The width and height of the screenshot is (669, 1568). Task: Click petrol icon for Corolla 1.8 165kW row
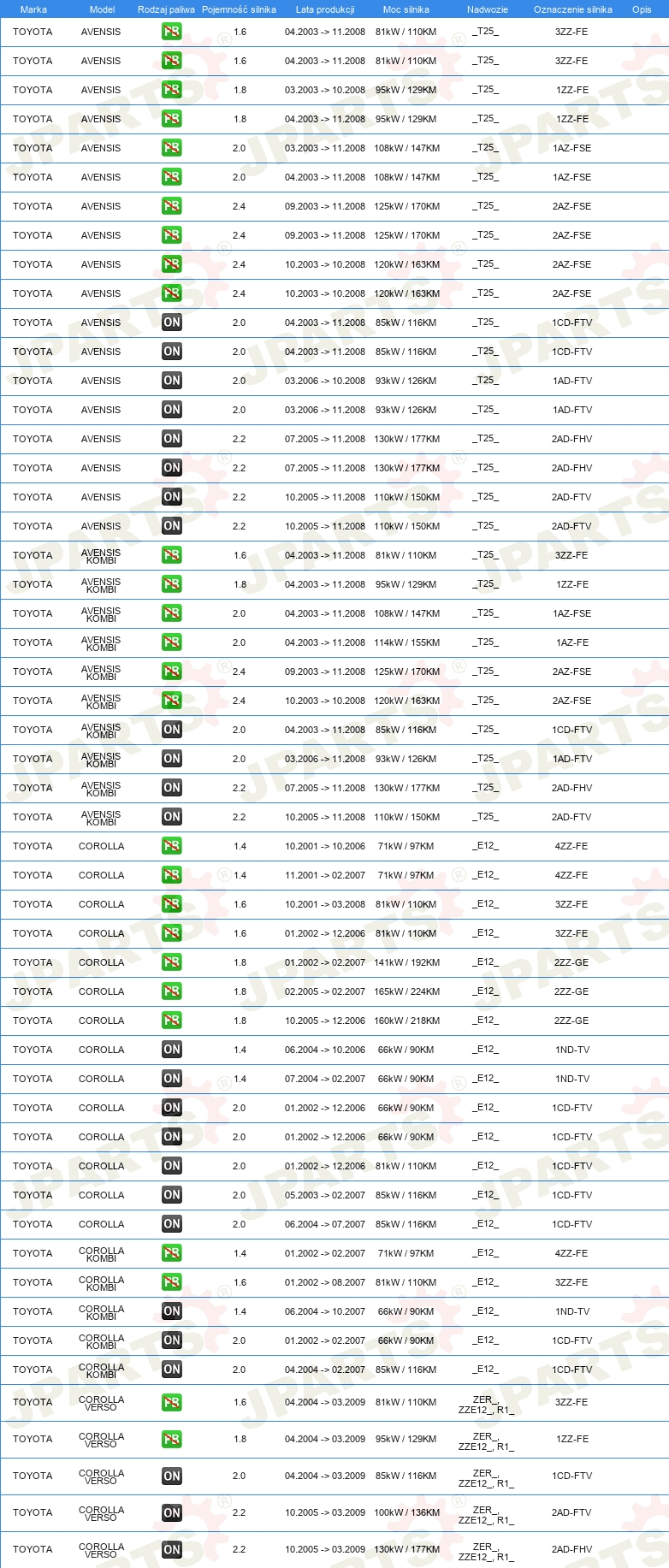[172, 991]
